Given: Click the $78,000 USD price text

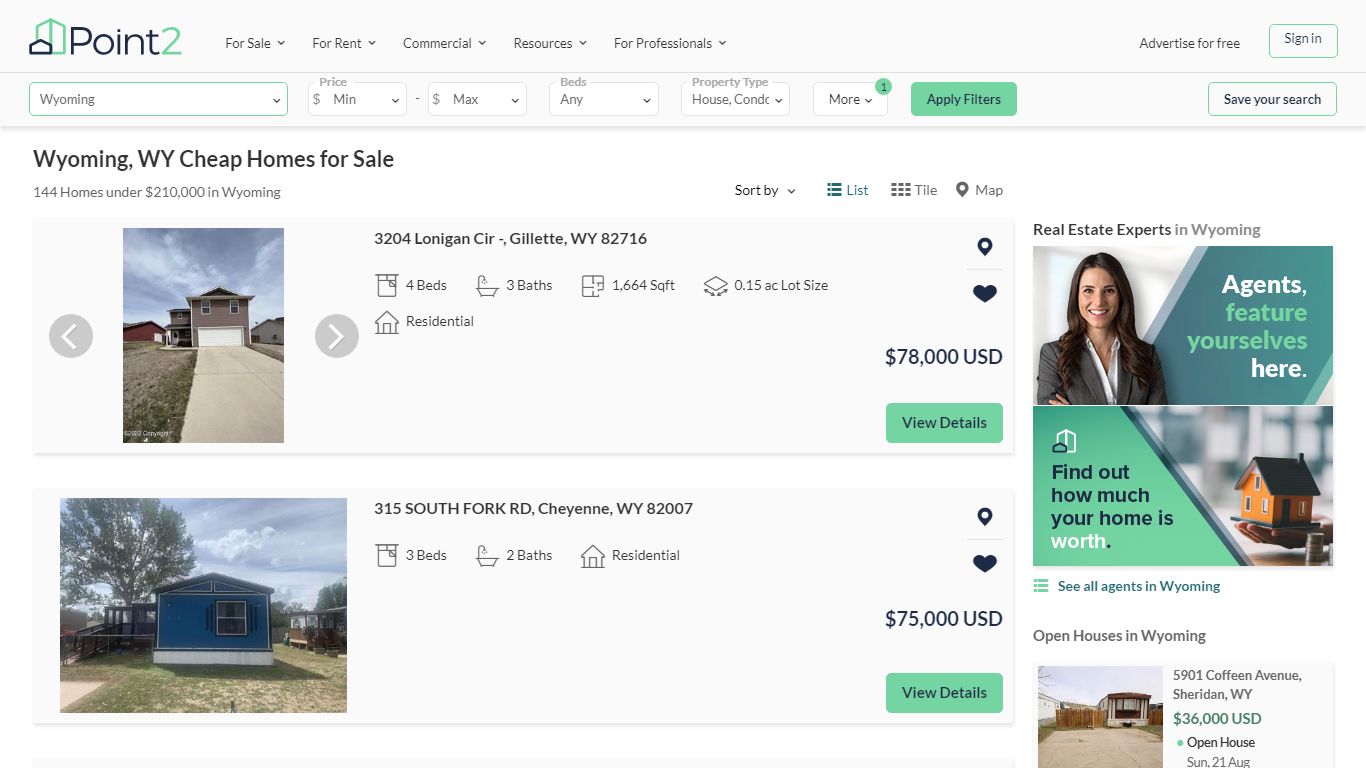Looking at the screenshot, I should pyautogui.click(x=943, y=357).
